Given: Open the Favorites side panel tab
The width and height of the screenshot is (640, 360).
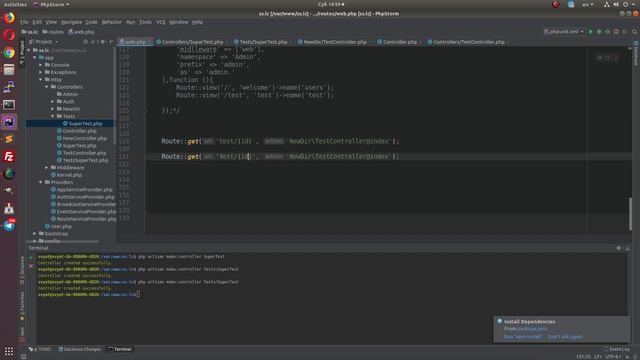Looking at the screenshot, I should pyautogui.click(x=22, y=306).
